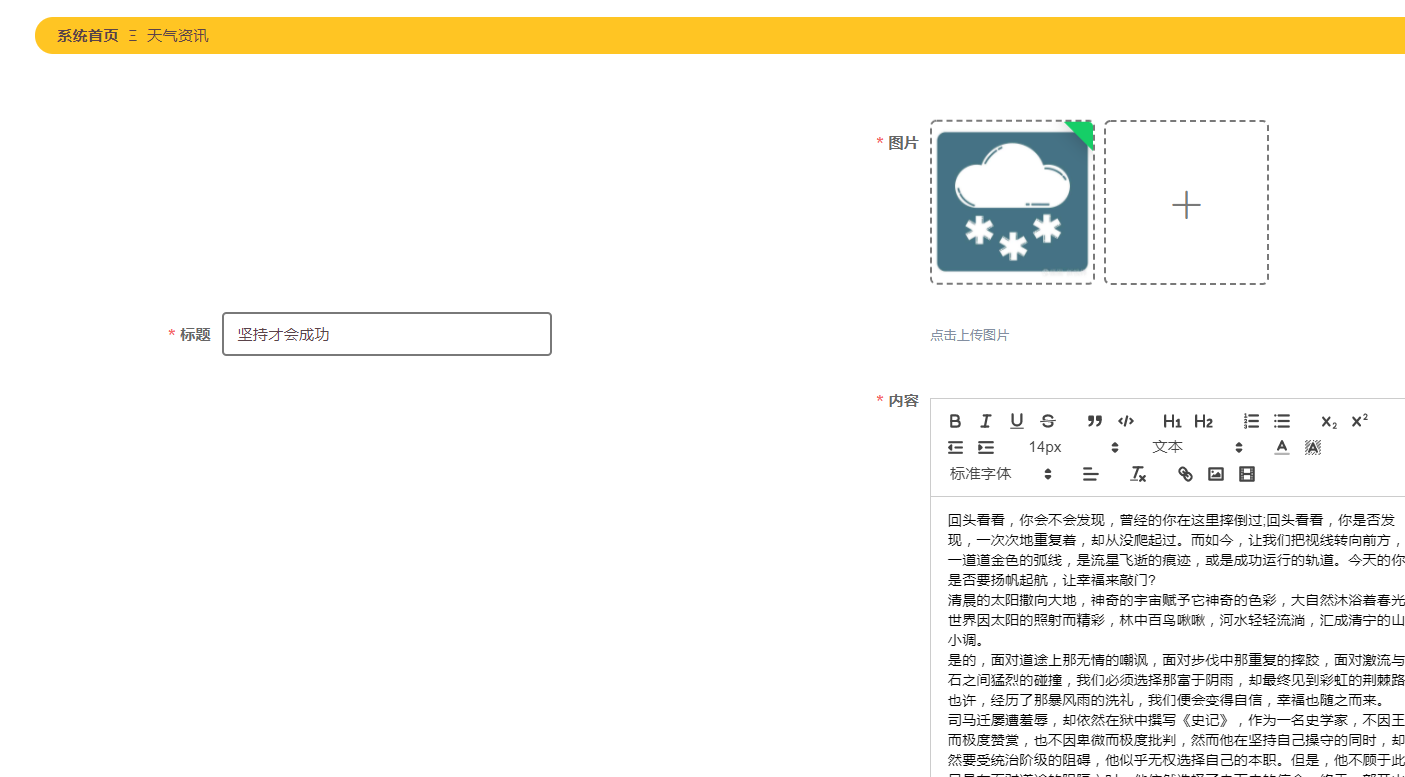This screenshot has width=1405, height=777.
Task: Clear text formatting
Action: pos(1138,474)
